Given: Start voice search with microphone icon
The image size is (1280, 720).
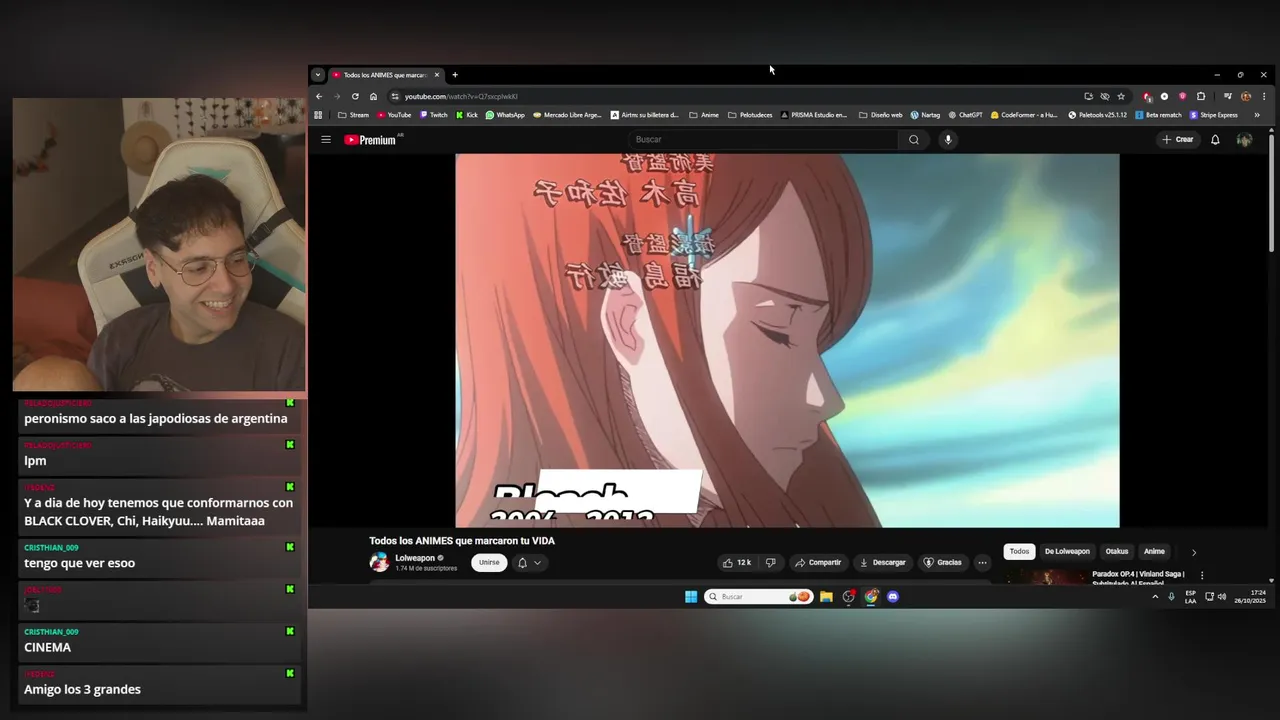Looking at the screenshot, I should tap(948, 140).
